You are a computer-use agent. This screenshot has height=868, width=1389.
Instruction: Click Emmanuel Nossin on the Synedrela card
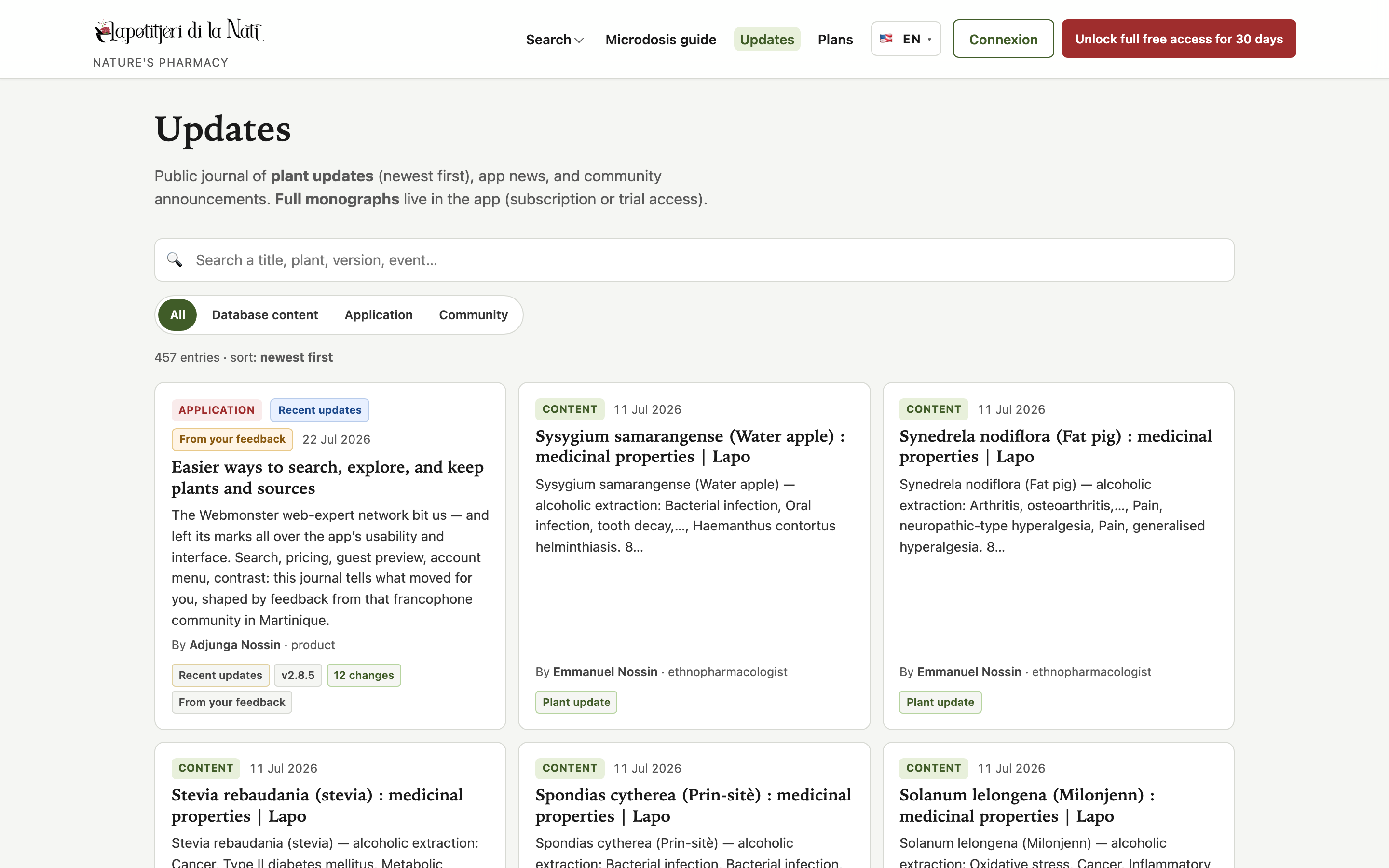969,672
